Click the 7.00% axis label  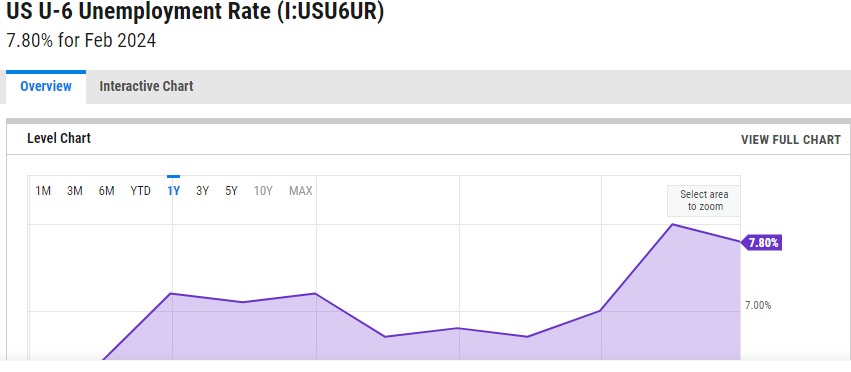click(758, 305)
